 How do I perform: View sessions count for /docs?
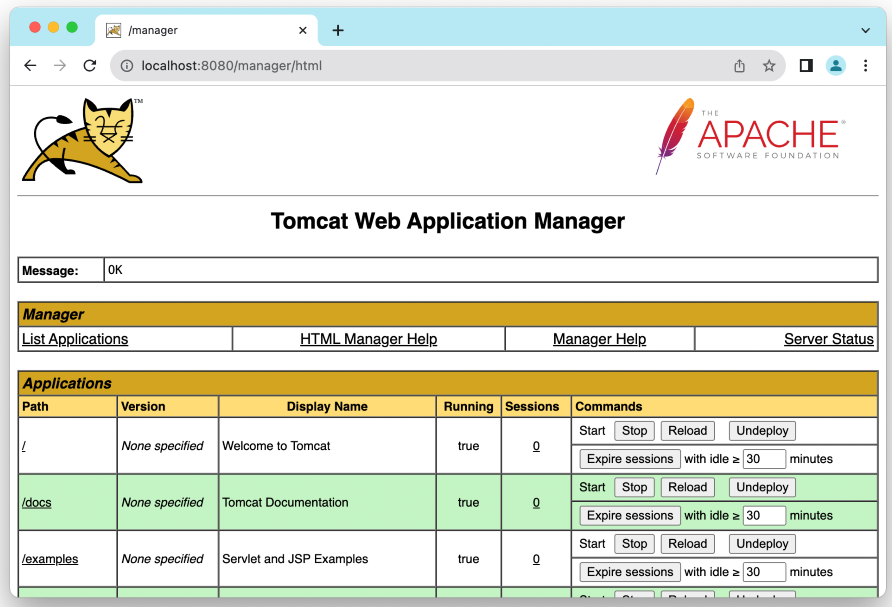point(536,503)
